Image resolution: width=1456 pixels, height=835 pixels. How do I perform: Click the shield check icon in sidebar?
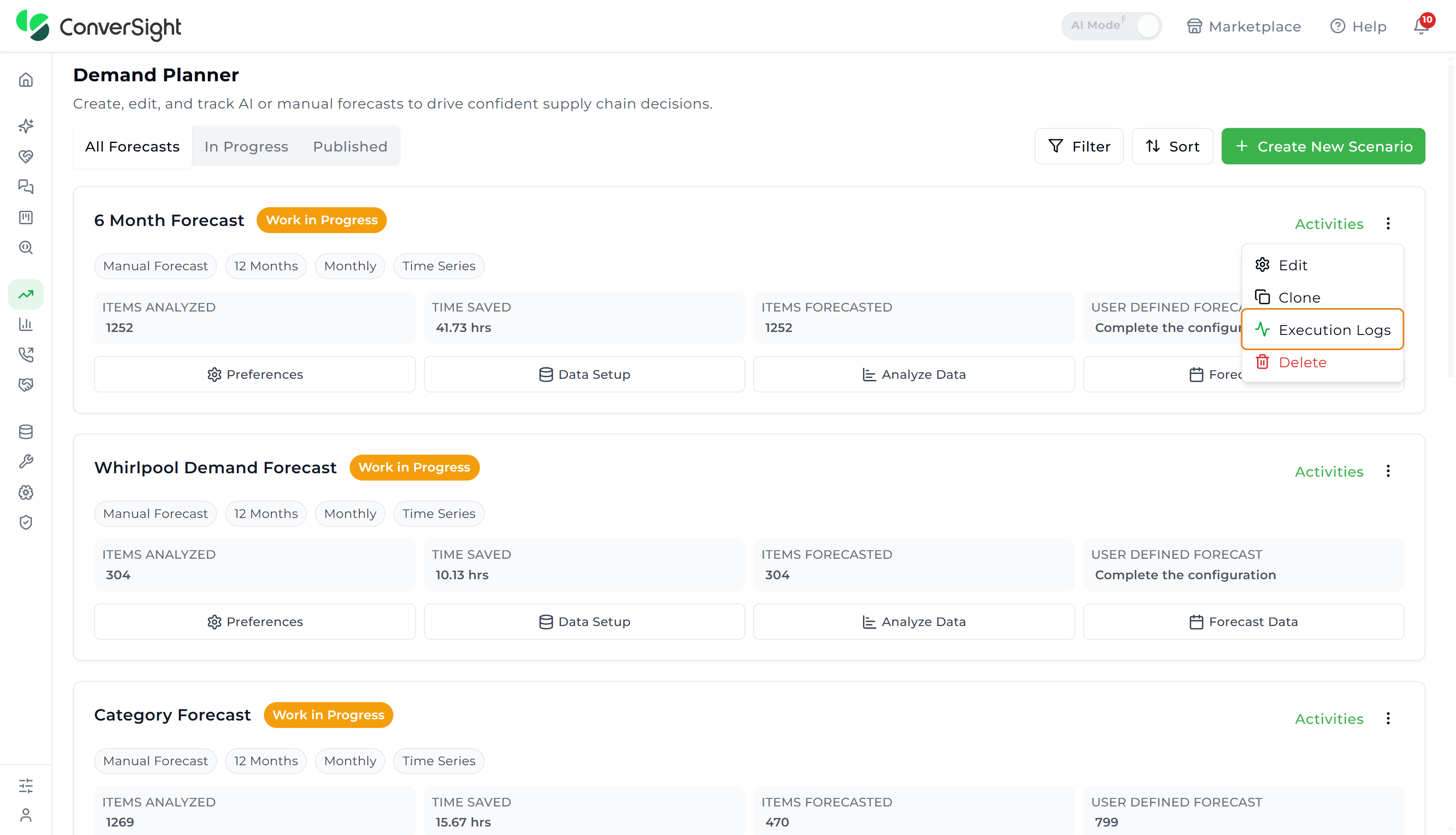tap(26, 523)
